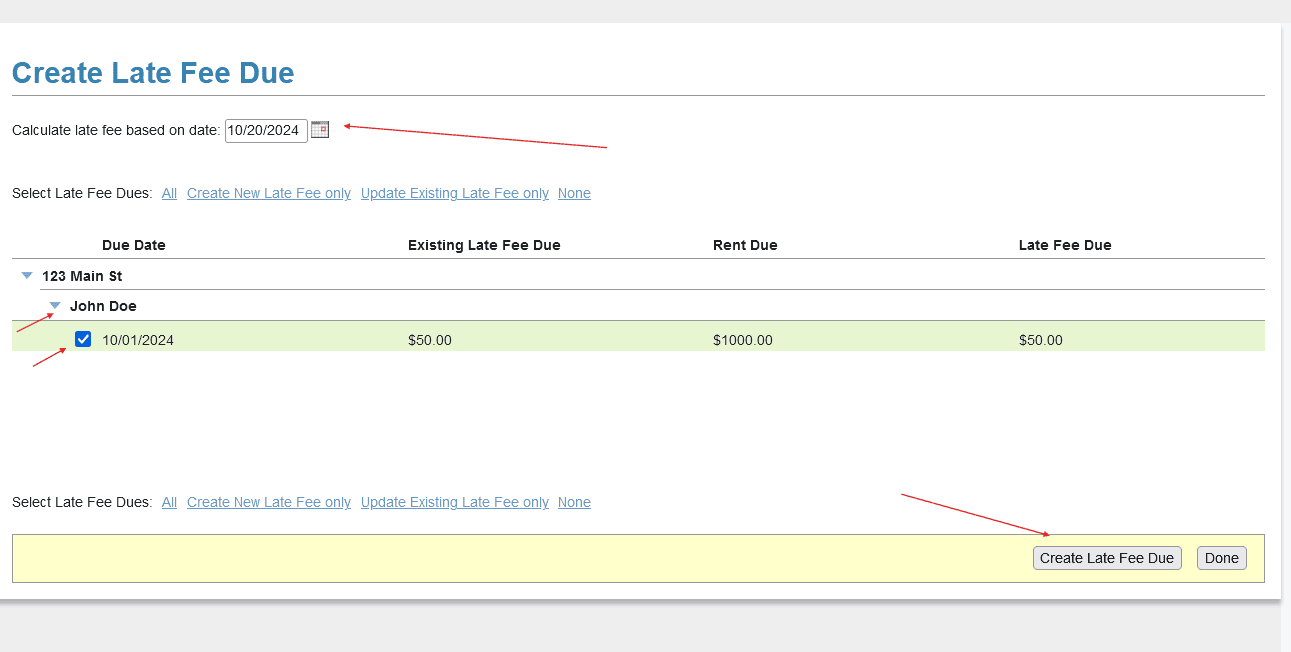
Task: Collapse the 123 Main St group arrow
Action: tap(27, 276)
